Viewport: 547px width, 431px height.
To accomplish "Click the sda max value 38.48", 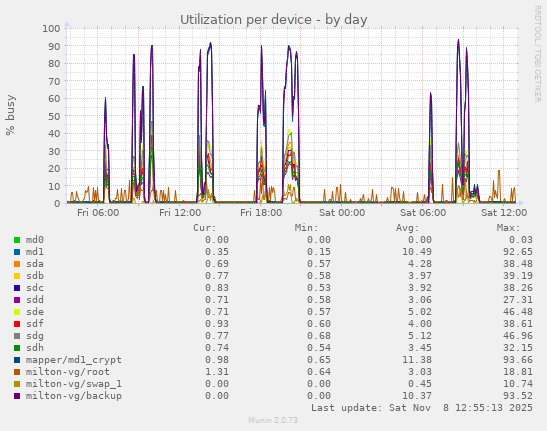I will [x=518, y=264].
